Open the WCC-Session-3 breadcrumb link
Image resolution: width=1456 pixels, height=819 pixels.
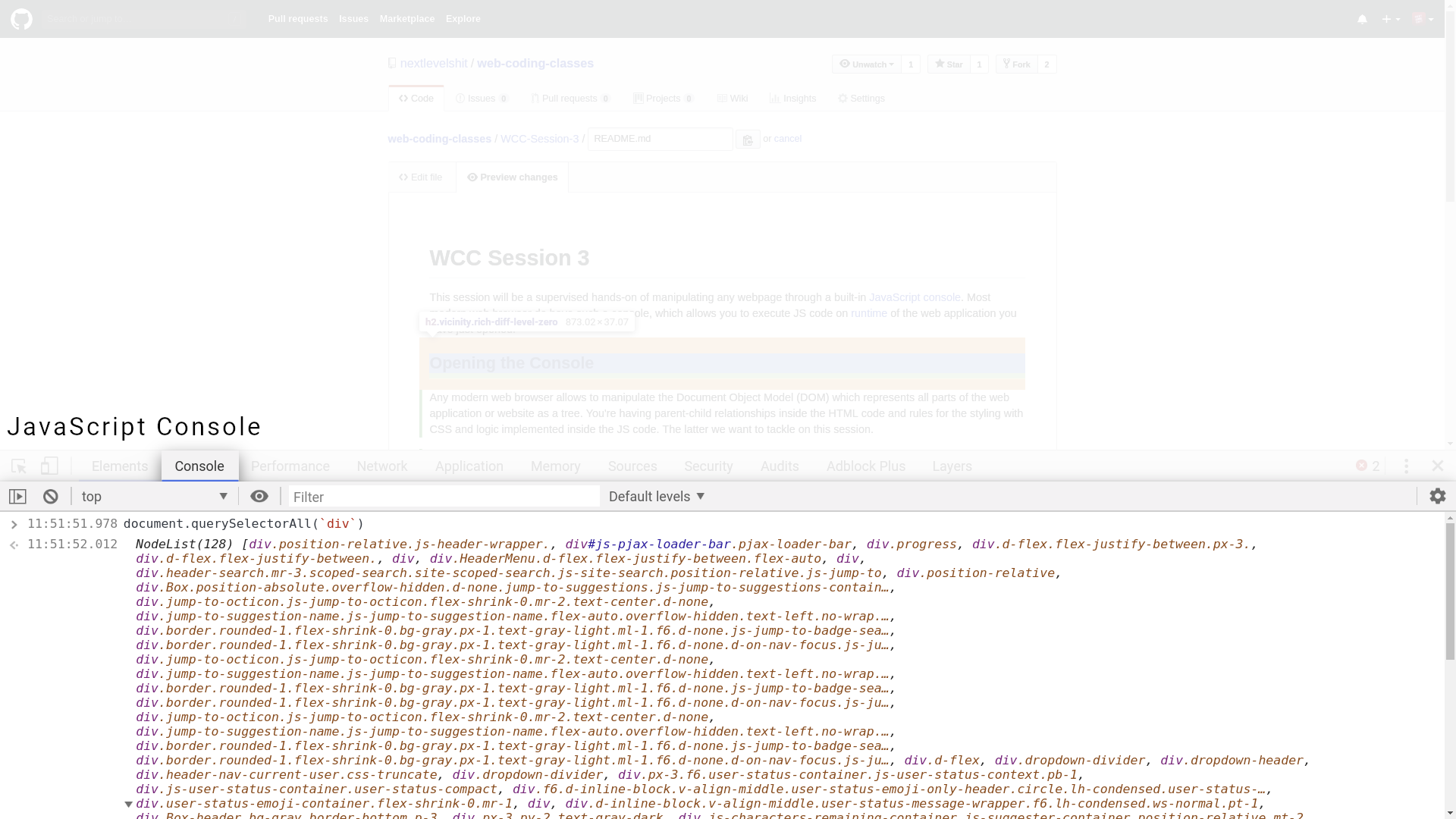point(539,139)
